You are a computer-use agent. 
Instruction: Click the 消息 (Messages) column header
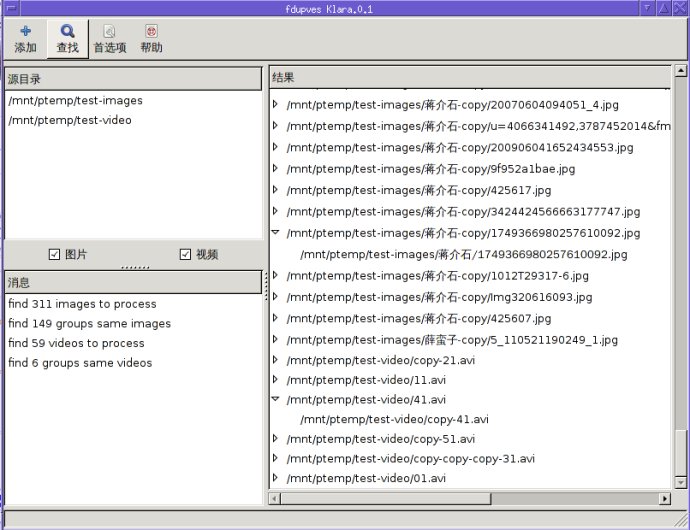click(x=132, y=282)
